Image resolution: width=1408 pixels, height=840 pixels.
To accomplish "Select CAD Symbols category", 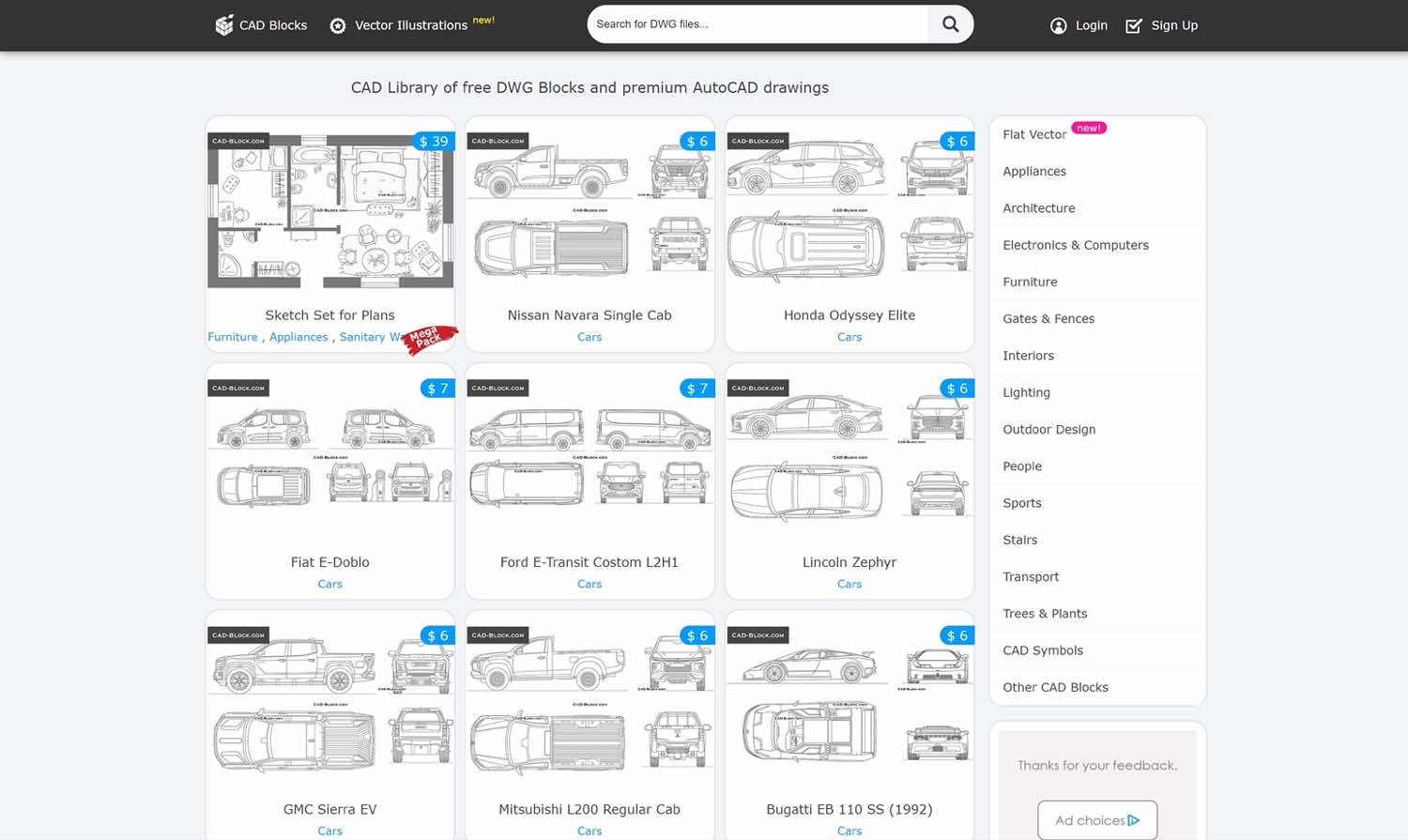I will pos(1043,650).
